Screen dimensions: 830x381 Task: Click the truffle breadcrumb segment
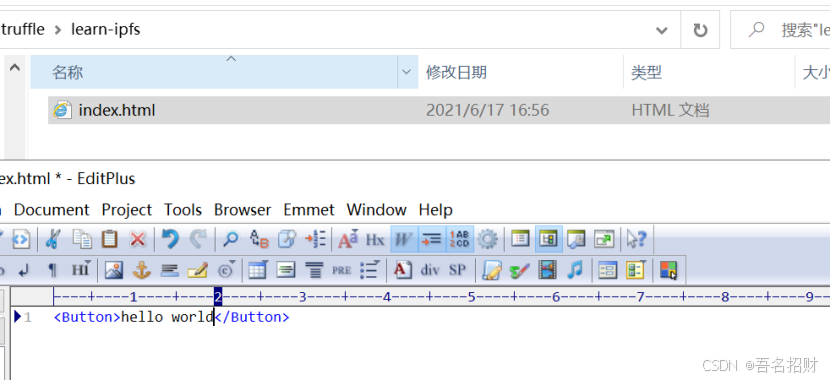(22, 29)
